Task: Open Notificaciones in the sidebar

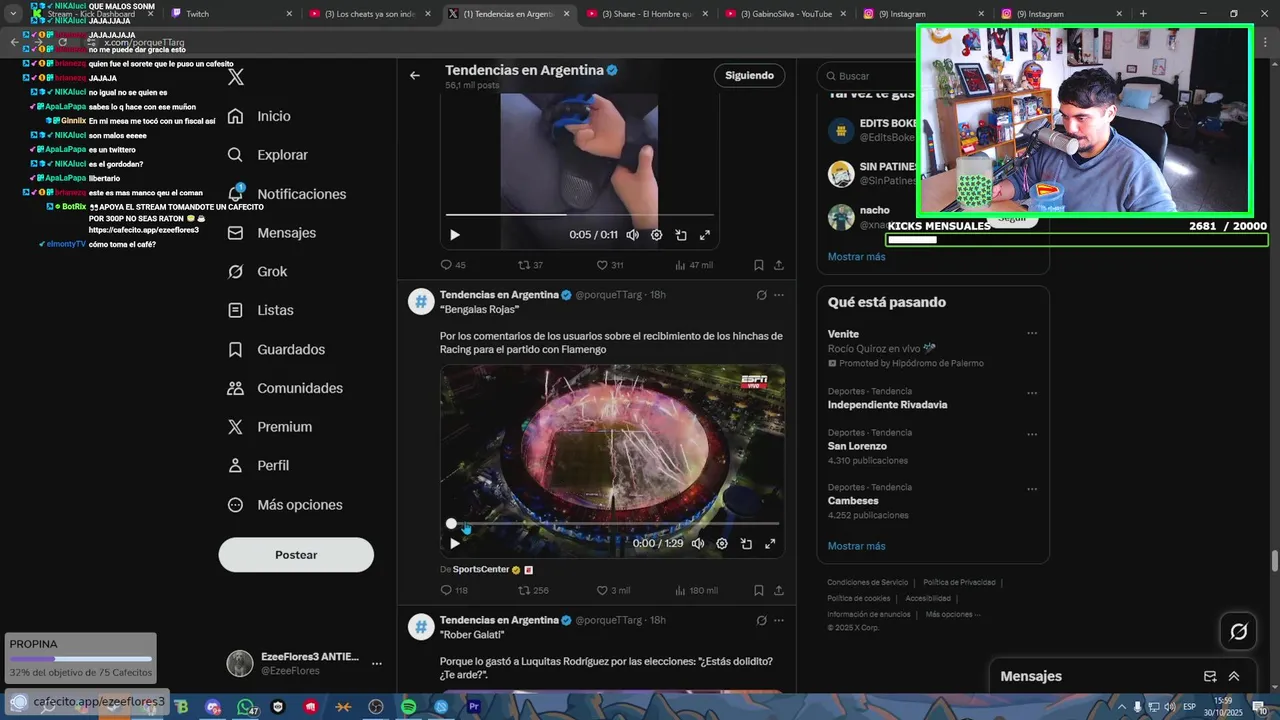Action: [287, 194]
